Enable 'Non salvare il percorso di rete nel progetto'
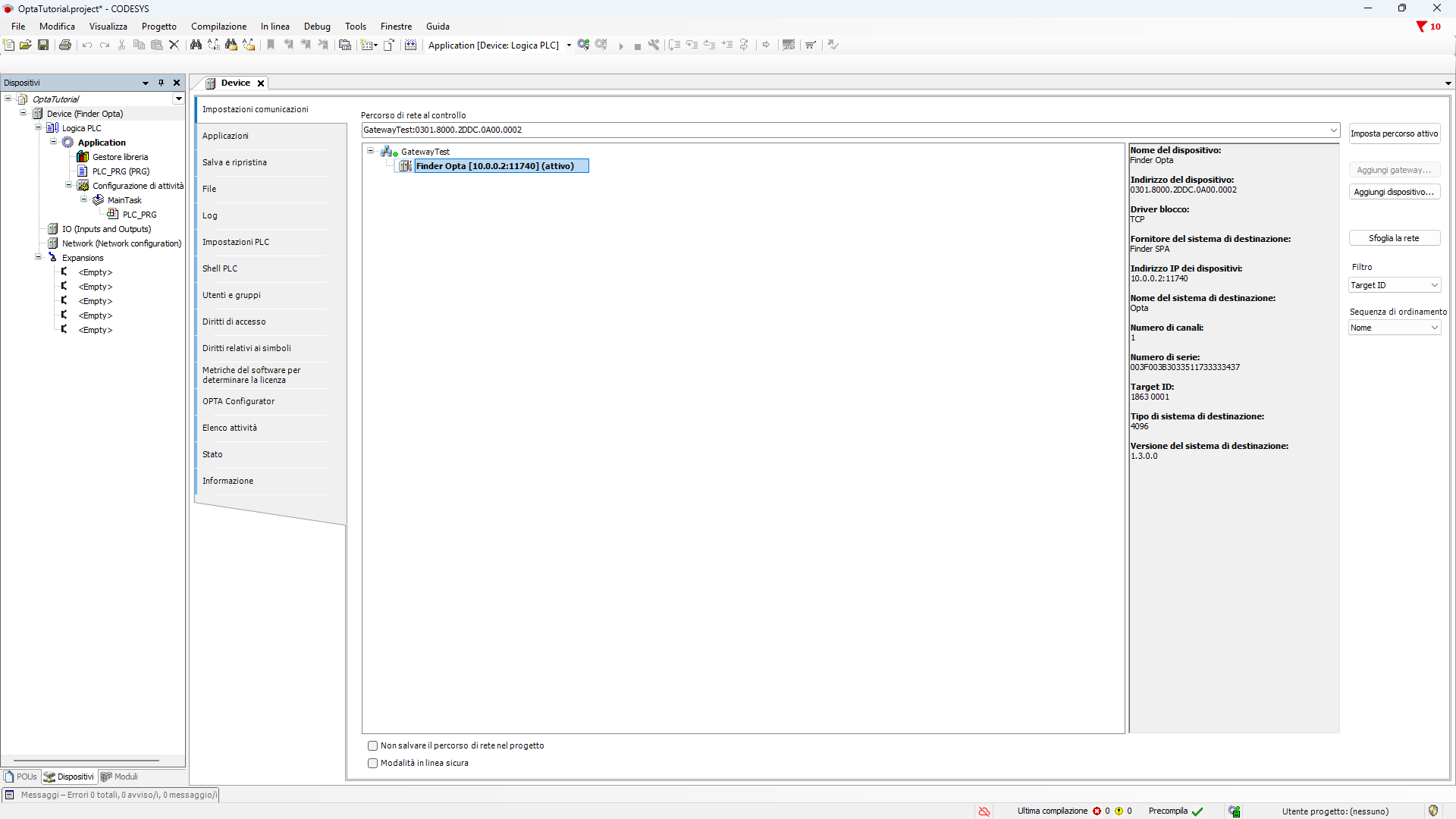Image resolution: width=1456 pixels, height=819 pixels. (372, 746)
